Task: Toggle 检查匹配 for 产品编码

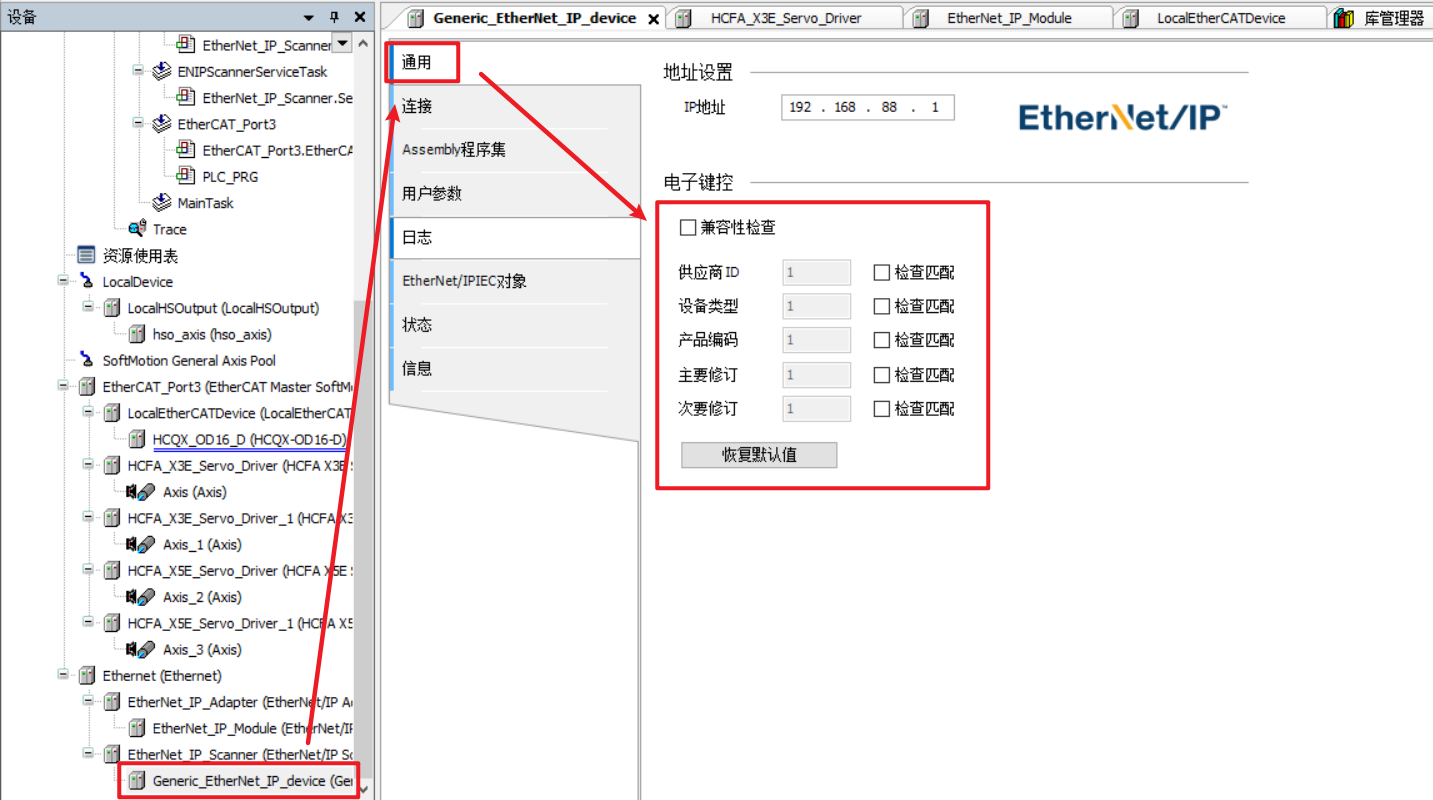Action: (881, 341)
